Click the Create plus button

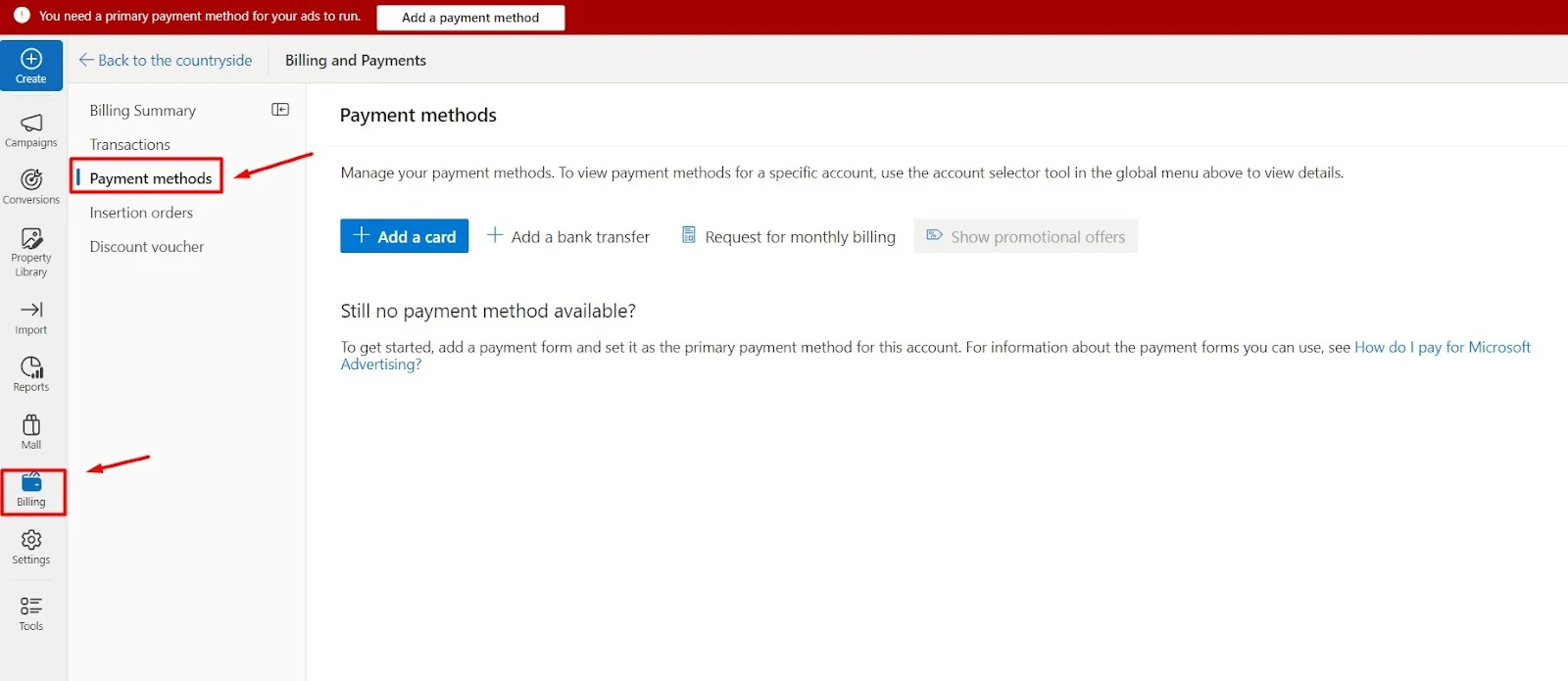[31, 66]
